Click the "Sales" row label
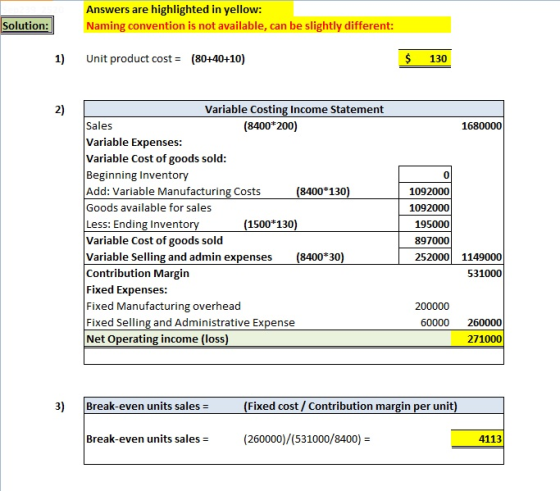560x491 pixels. pyautogui.click(x=99, y=126)
